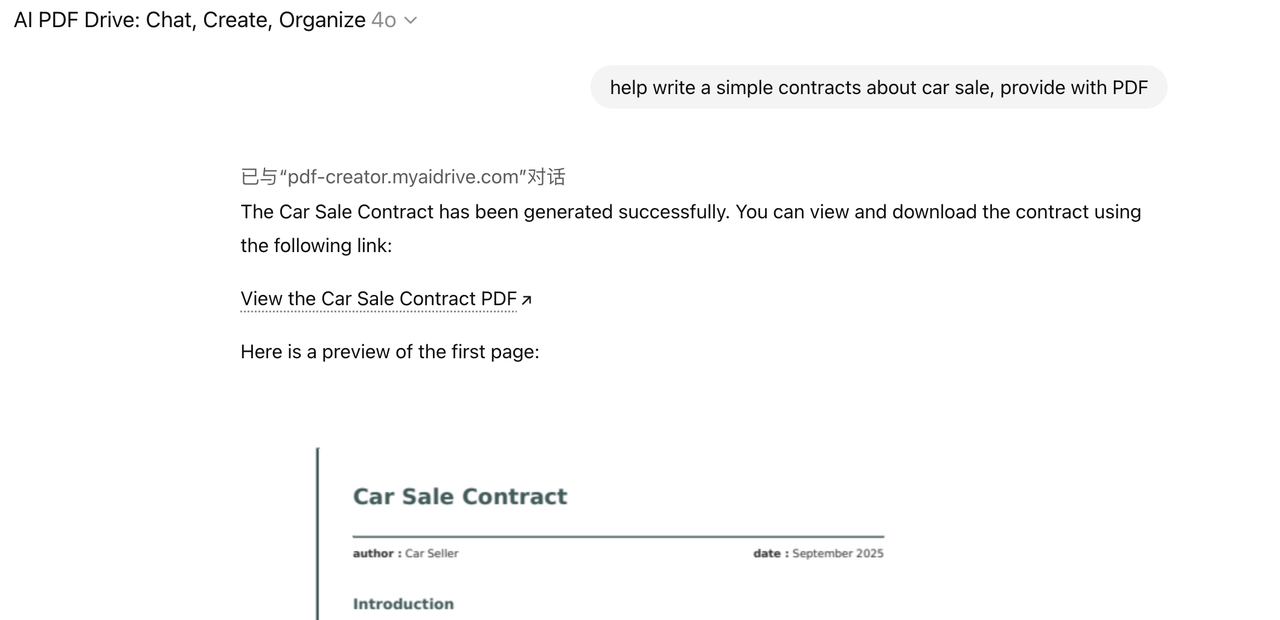
Task: Click the vertical green bar beside the preview
Action: point(318,533)
